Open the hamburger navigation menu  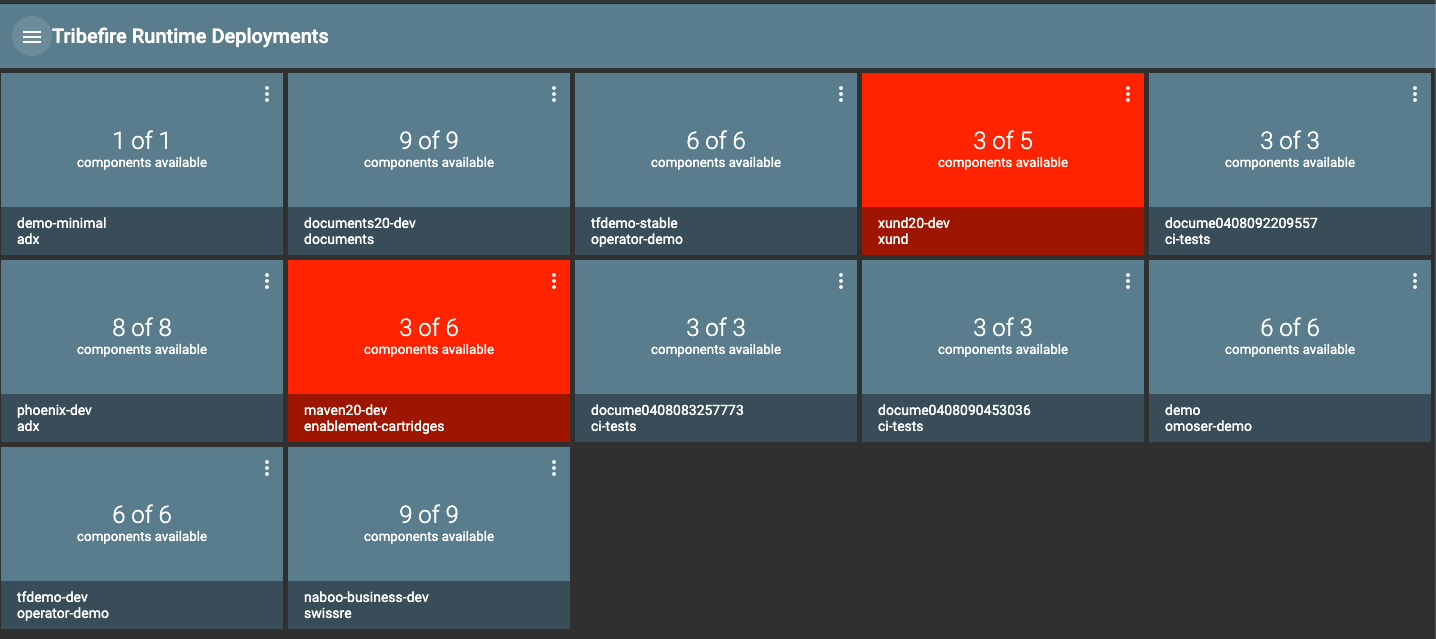32,37
